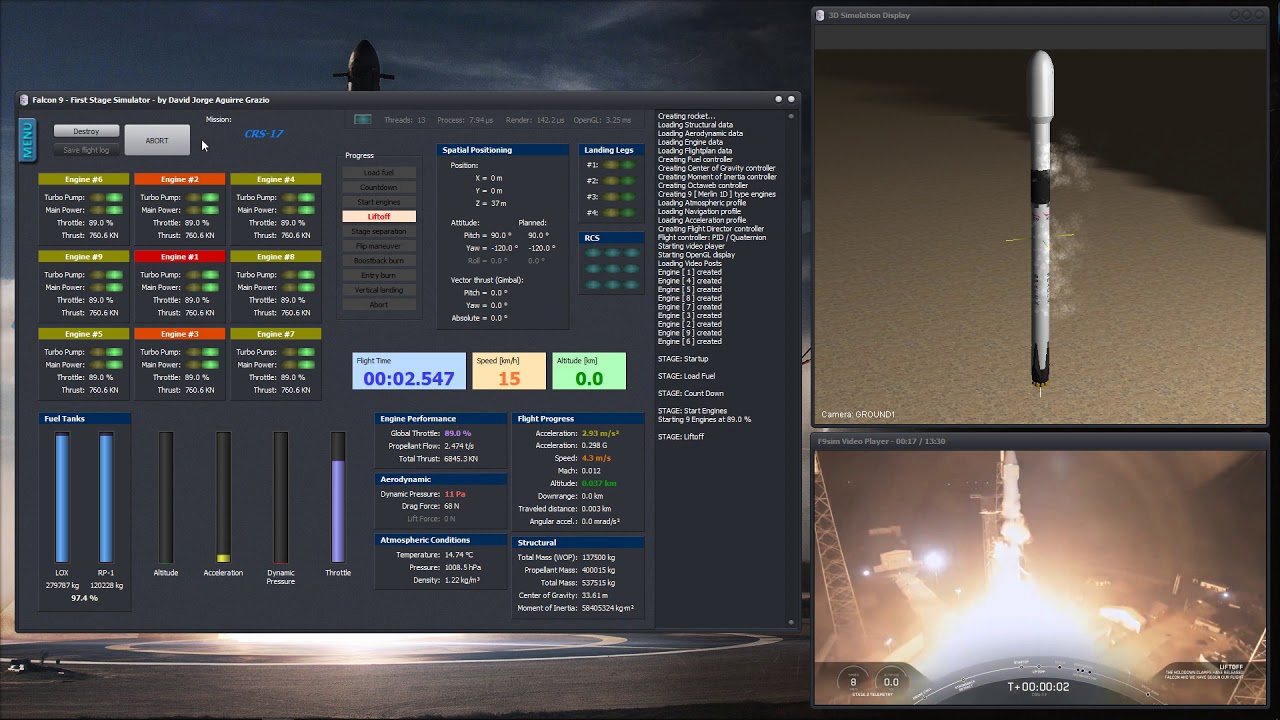
Task: Click the Engine #9 header label
Action: [84, 257]
